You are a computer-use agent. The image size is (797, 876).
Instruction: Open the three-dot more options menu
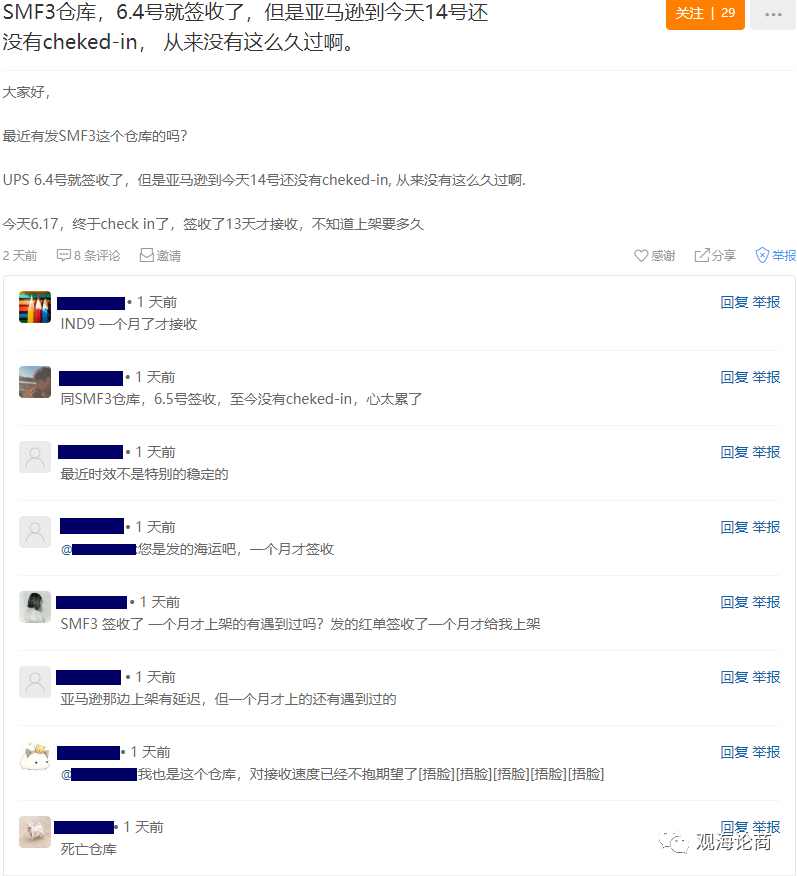[x=773, y=13]
